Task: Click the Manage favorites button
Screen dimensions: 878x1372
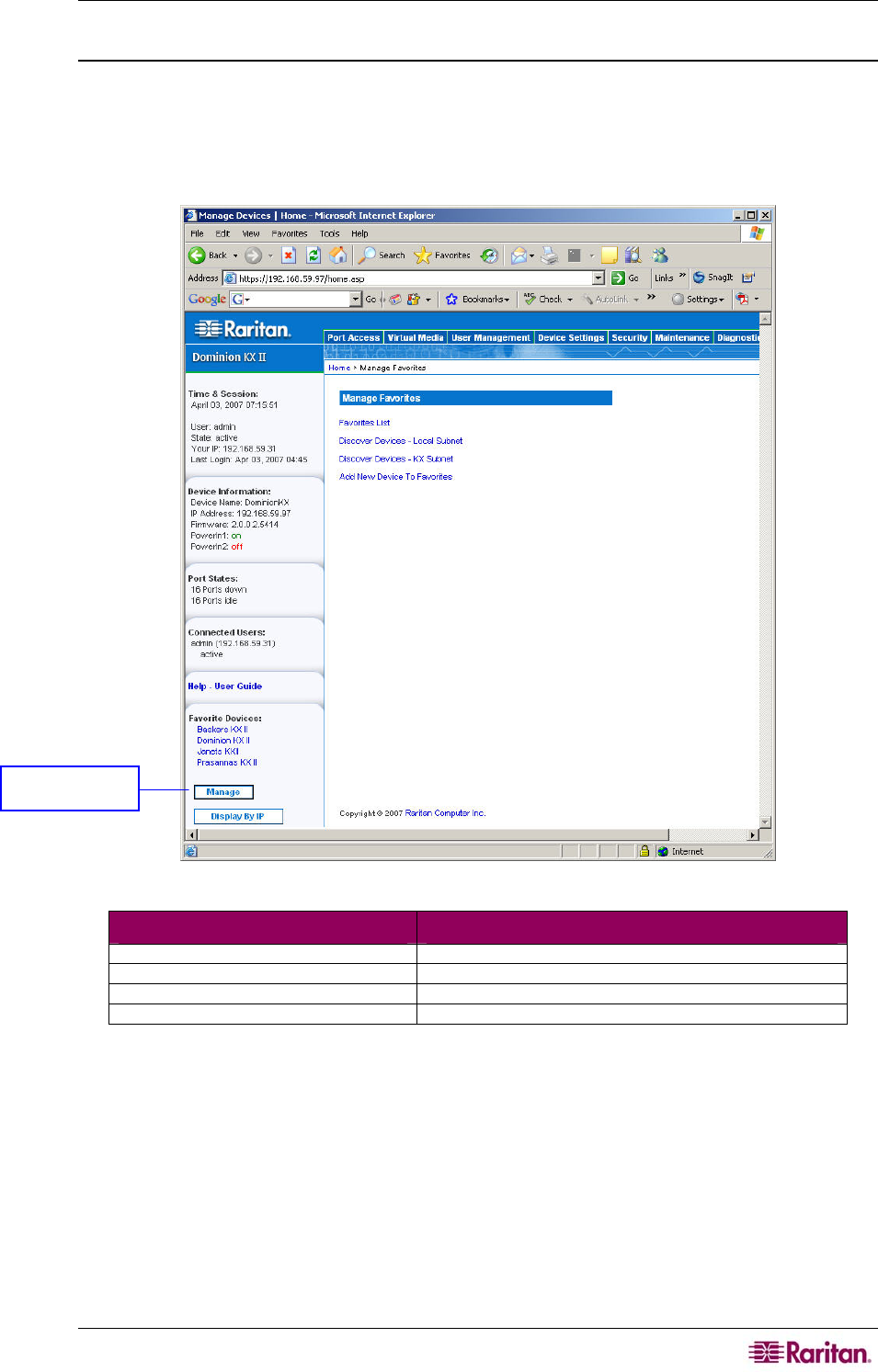Action: [x=223, y=792]
